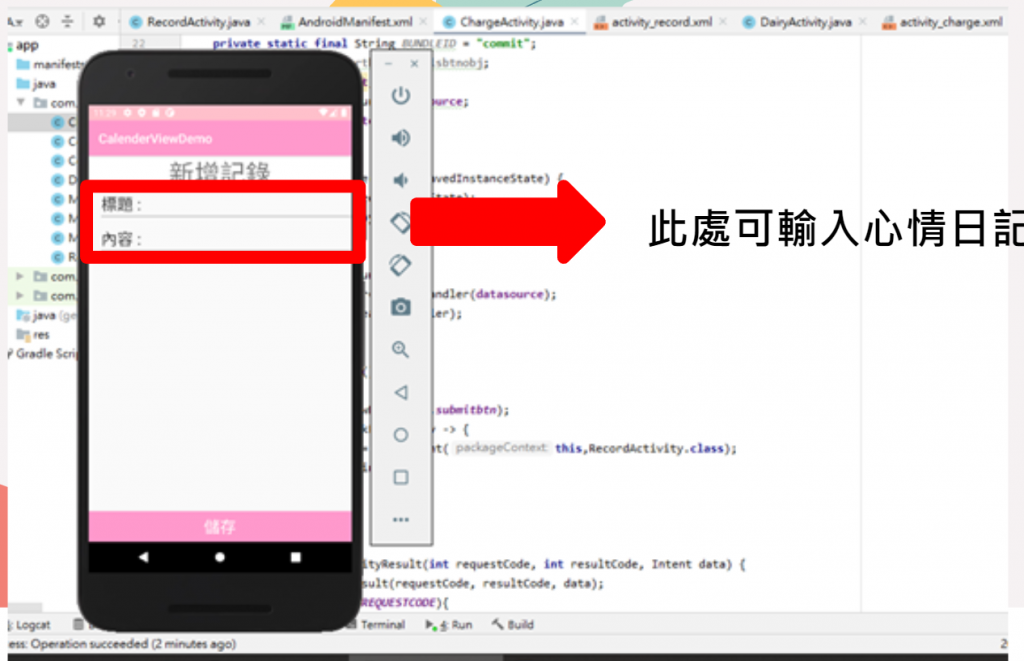Screen dimensions: 1024x661
Task: Take screenshot with emulator camera icon
Action: click(400, 307)
